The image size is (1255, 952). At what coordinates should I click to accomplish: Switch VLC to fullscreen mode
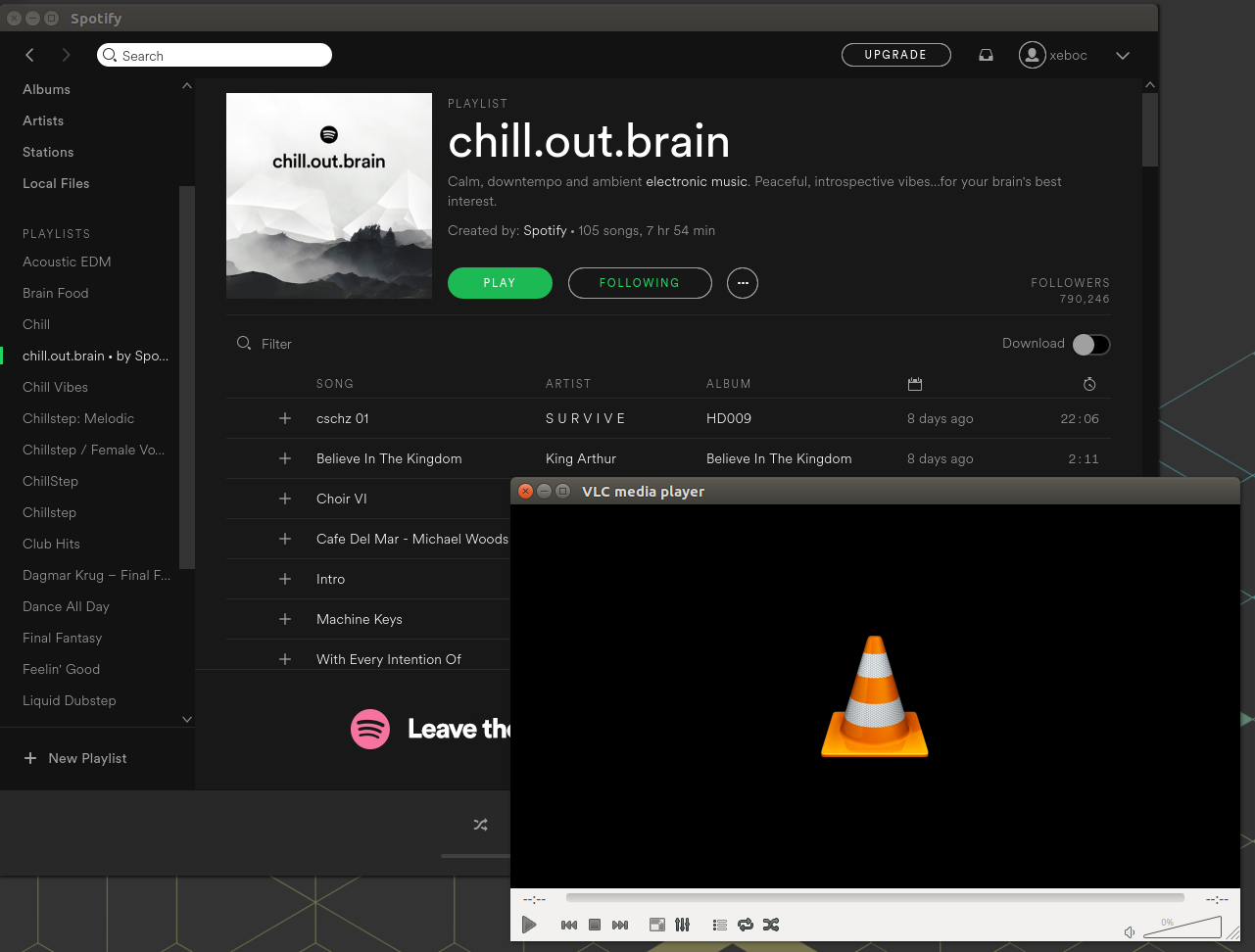[x=656, y=925]
